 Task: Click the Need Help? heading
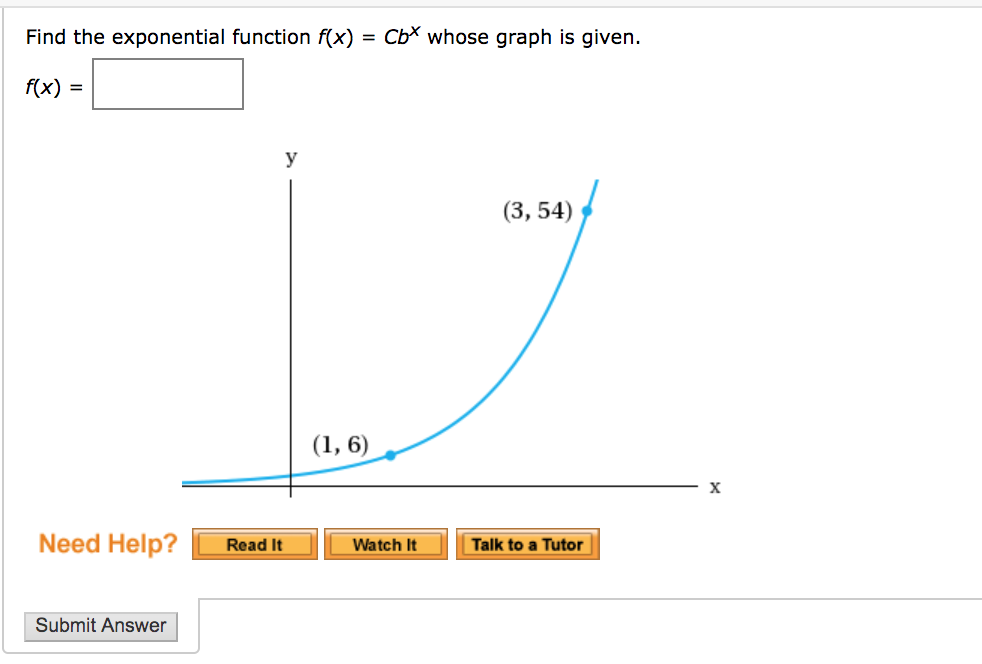click(106, 543)
